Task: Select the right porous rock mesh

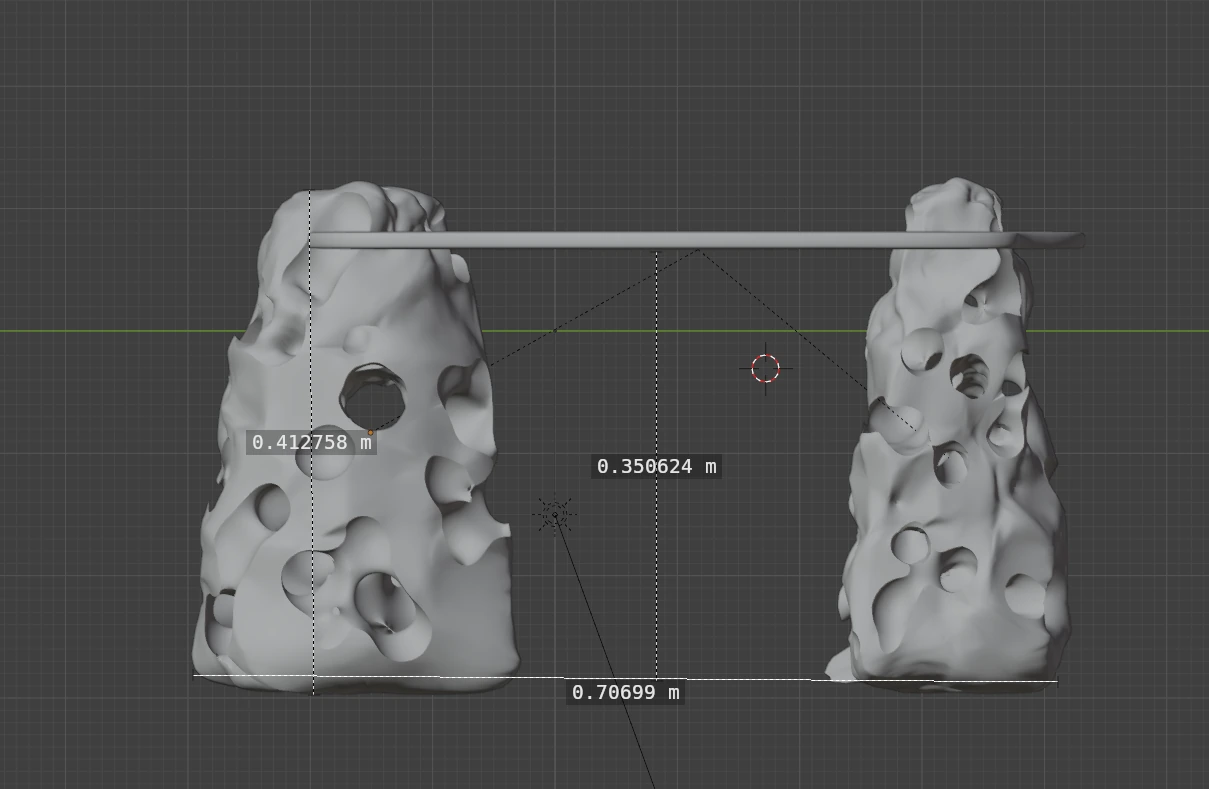Action: point(948,435)
